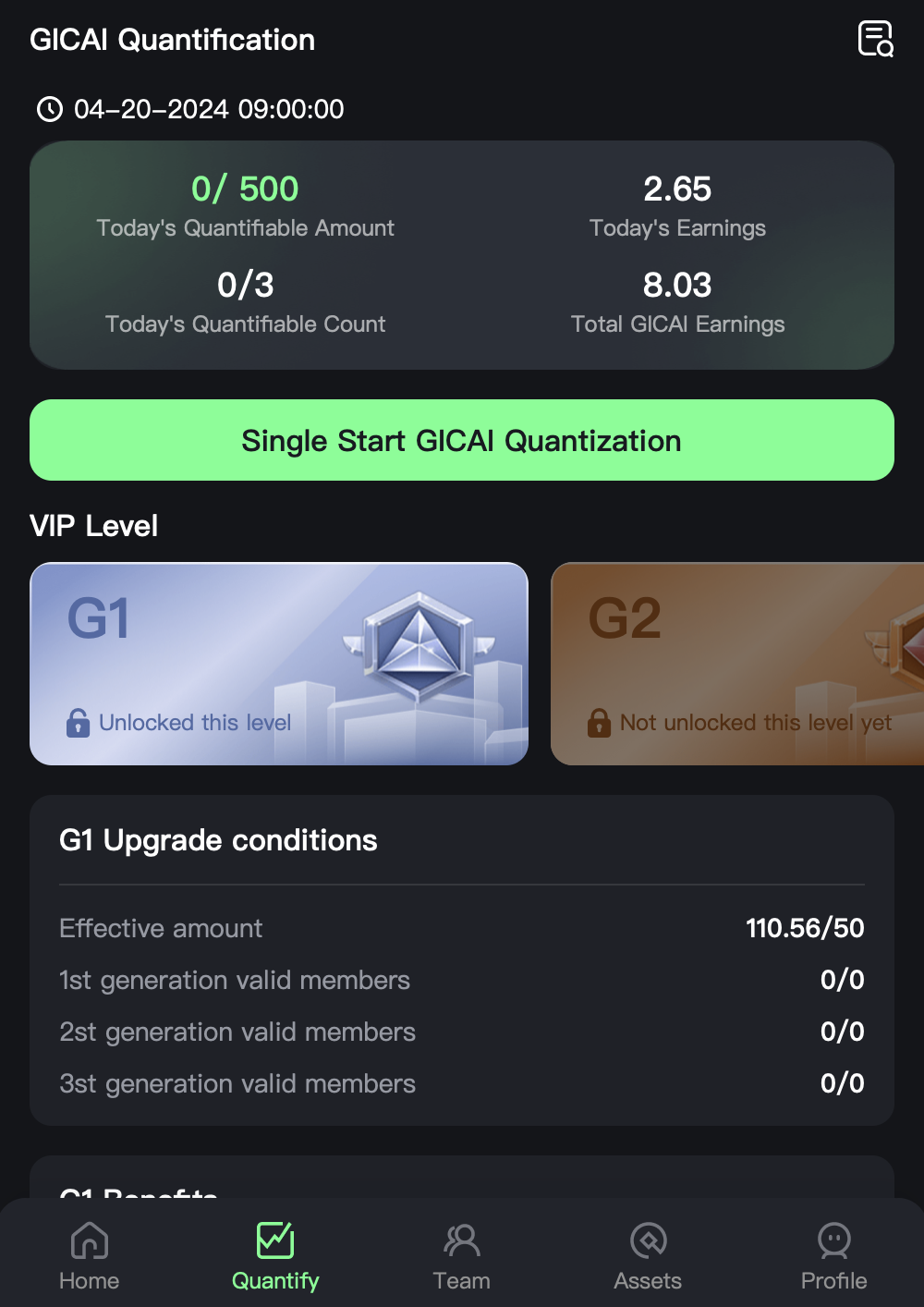Viewport: 924px width, 1307px height.
Task: Click Today's Earnings 2.65 value
Action: 677,189
